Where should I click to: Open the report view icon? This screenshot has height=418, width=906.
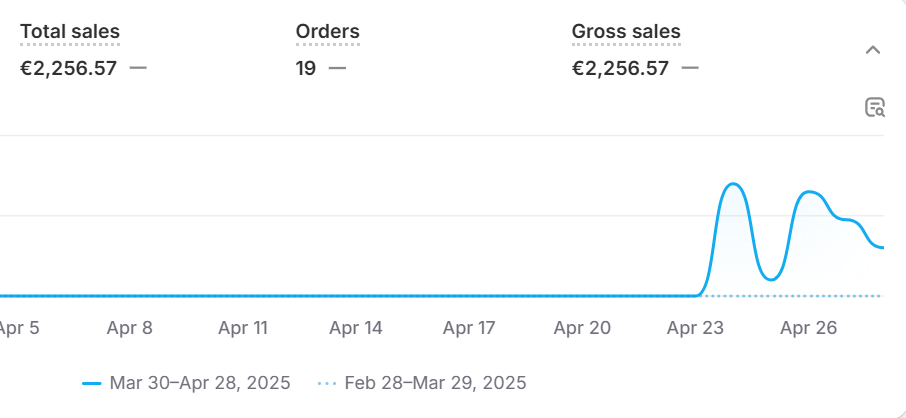[874, 108]
